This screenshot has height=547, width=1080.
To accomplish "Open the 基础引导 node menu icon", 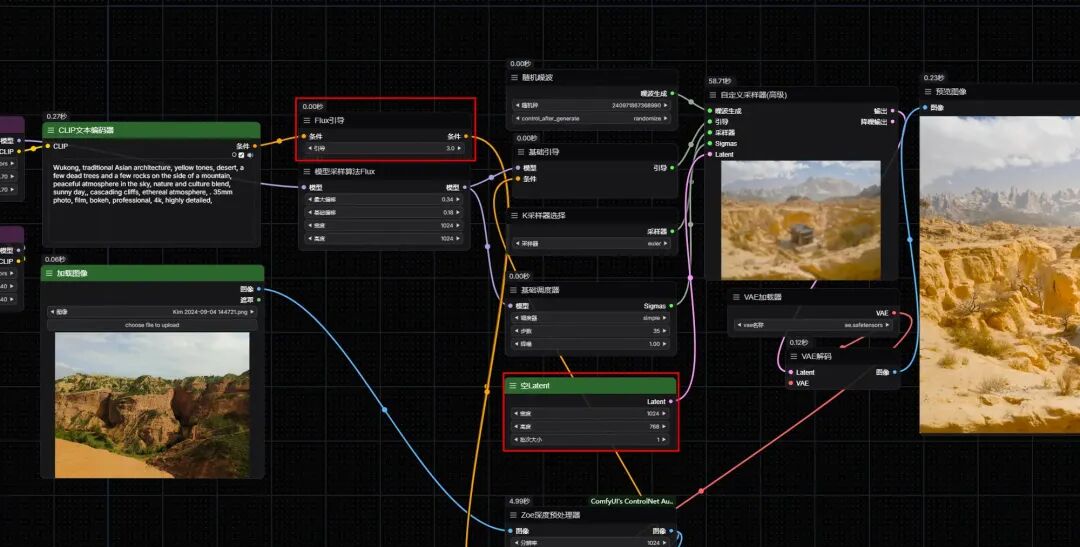I will coord(520,152).
